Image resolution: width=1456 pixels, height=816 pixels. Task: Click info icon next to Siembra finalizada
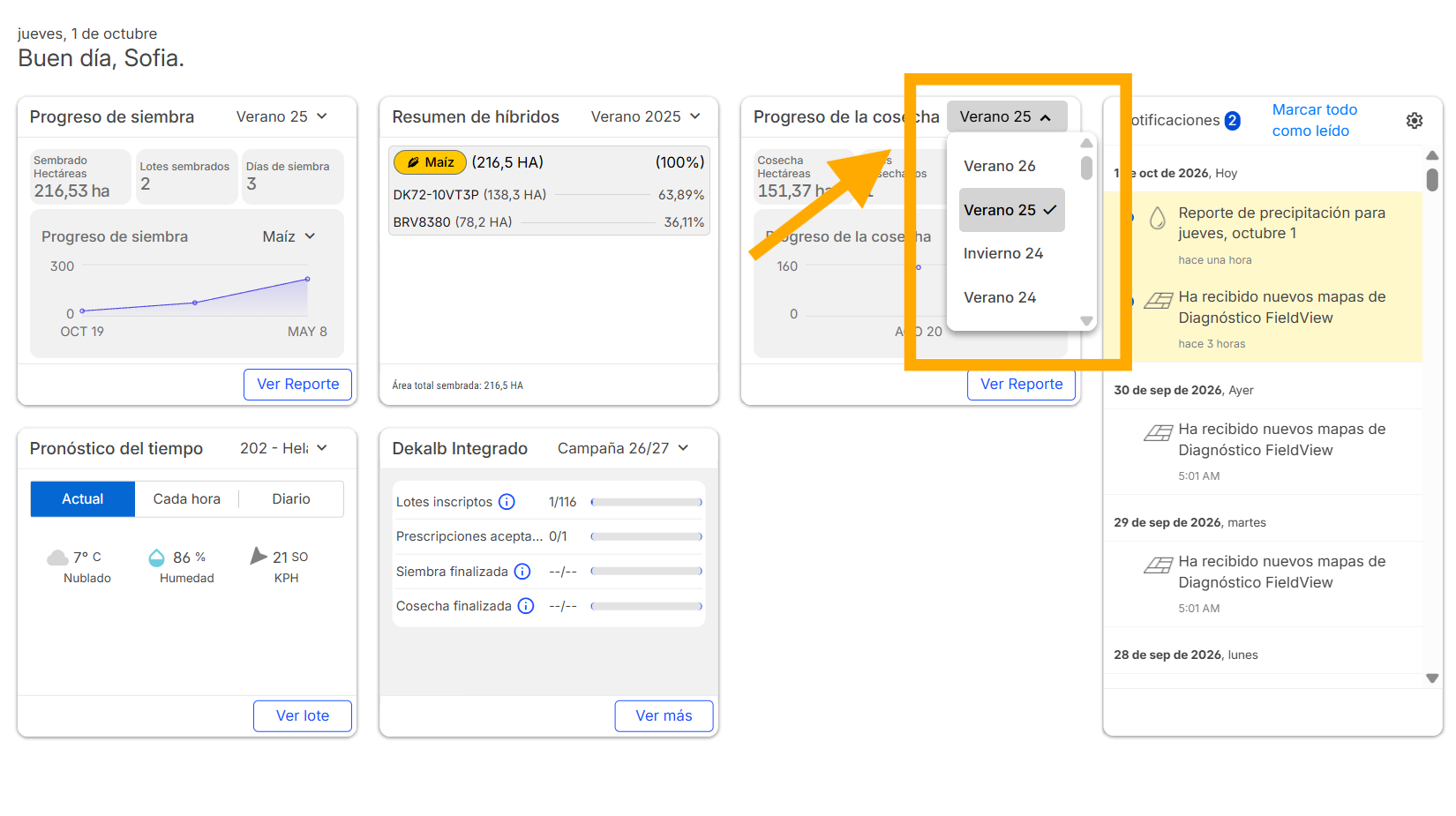tap(522, 572)
